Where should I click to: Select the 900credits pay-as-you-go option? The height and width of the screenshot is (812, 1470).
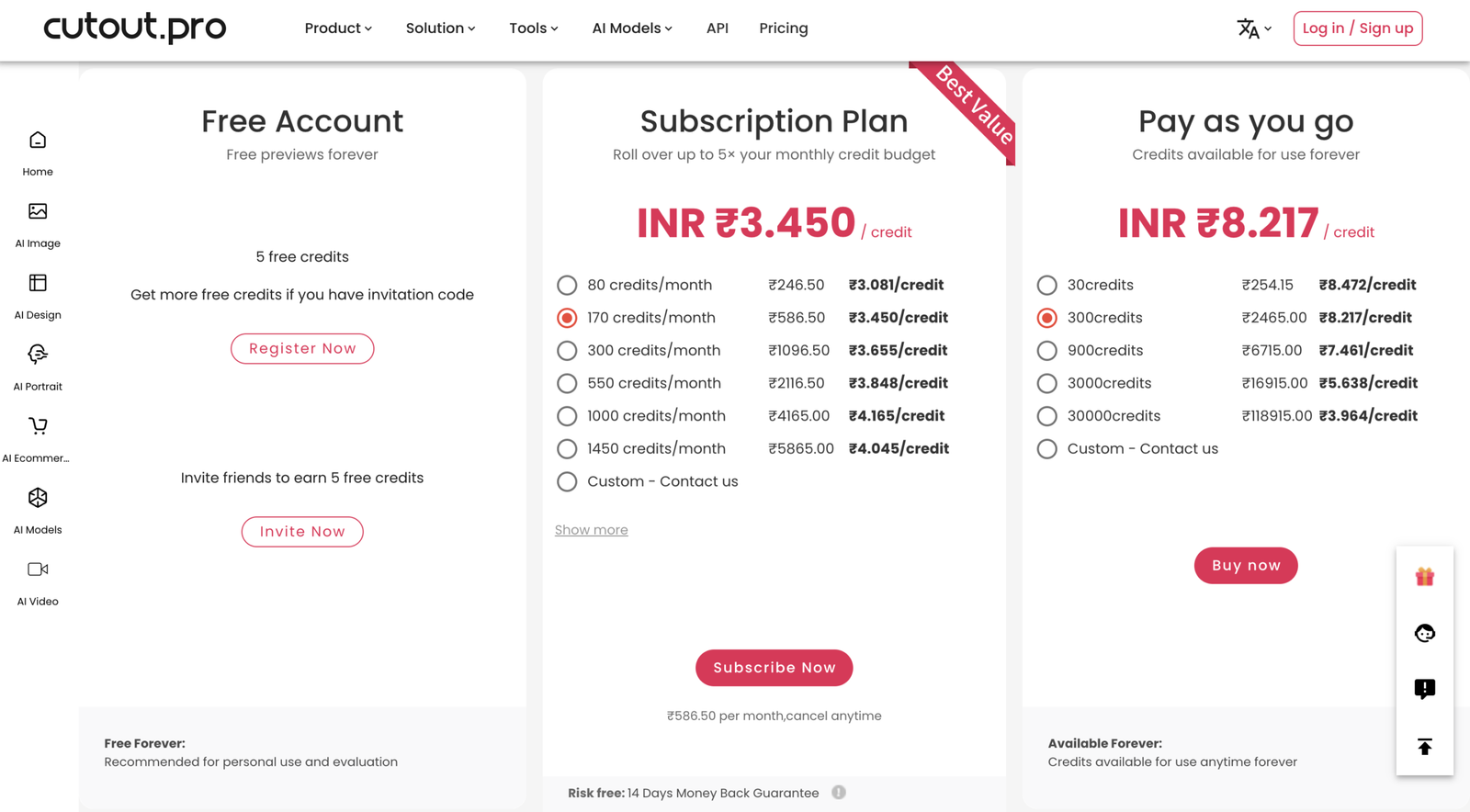click(1046, 351)
